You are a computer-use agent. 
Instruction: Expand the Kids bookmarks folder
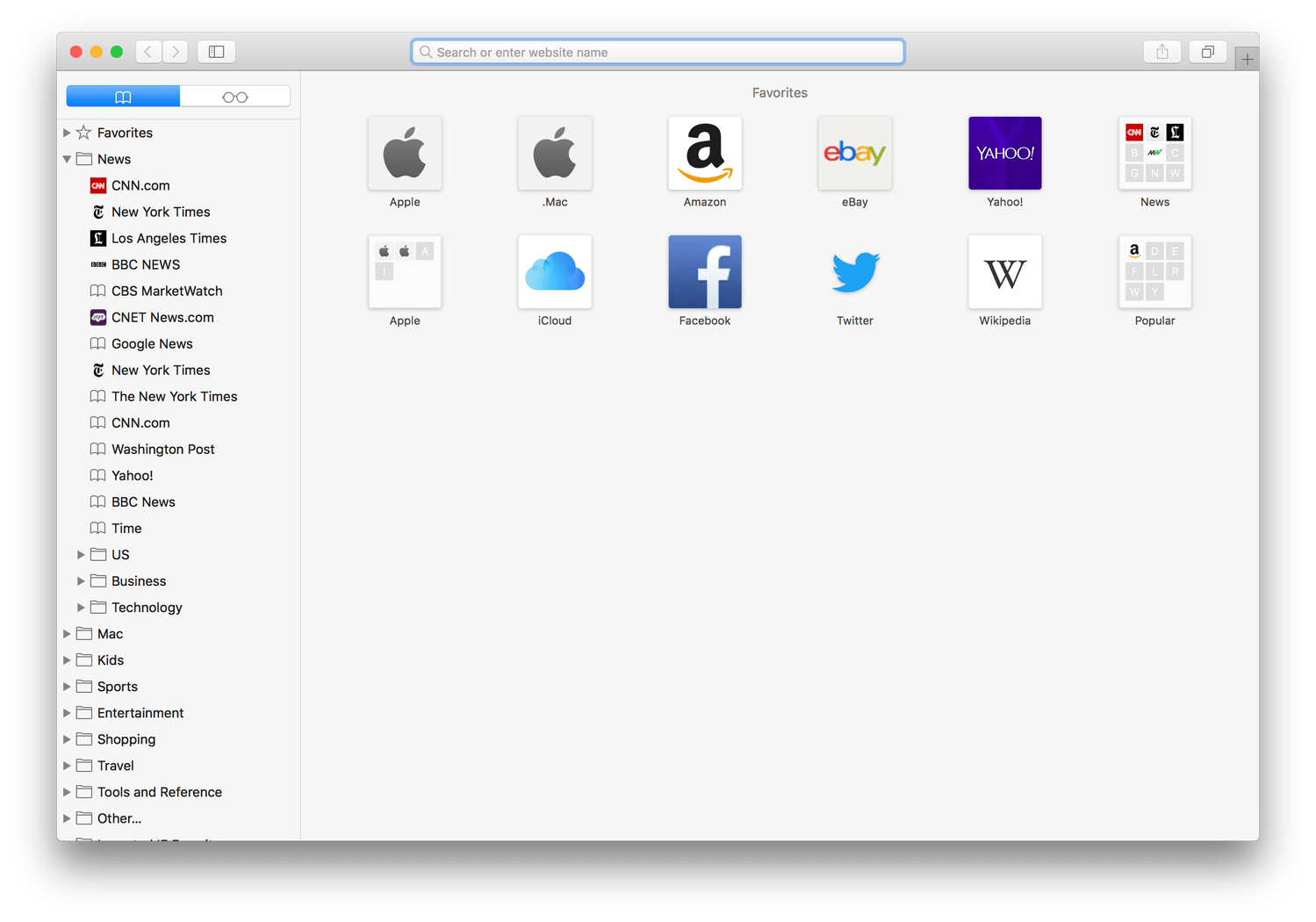(x=67, y=659)
